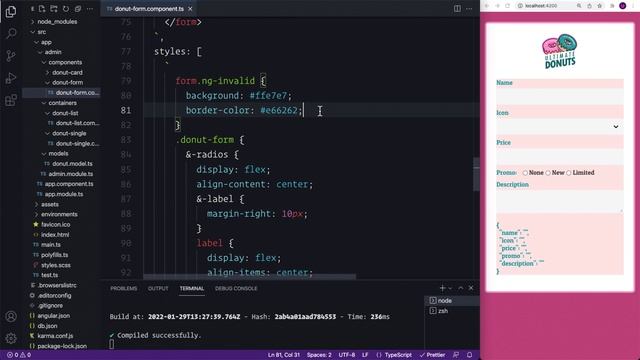Click the Description textarea in donut form
The image size is (640, 360).
pos(560,201)
